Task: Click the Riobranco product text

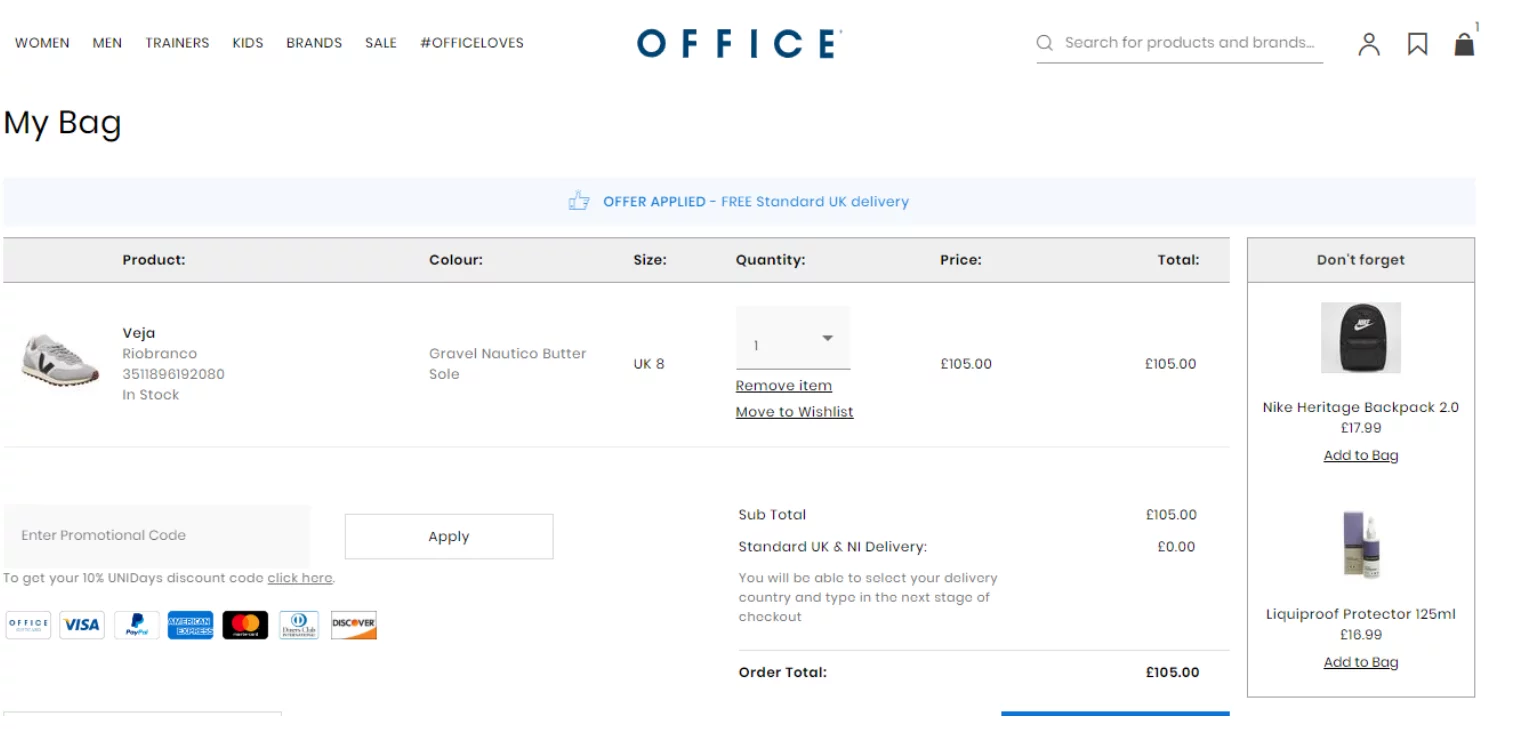Action: coord(160,354)
